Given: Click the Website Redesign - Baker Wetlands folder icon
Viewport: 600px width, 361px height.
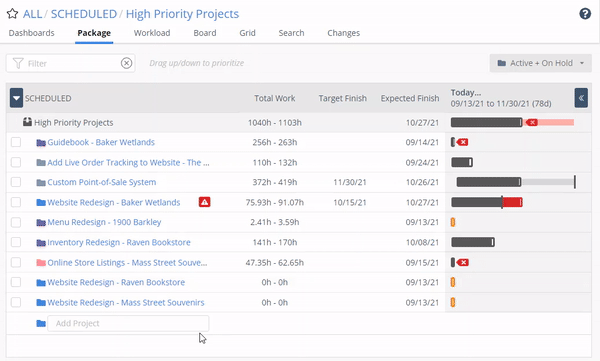Looking at the screenshot, I should click(41, 203).
